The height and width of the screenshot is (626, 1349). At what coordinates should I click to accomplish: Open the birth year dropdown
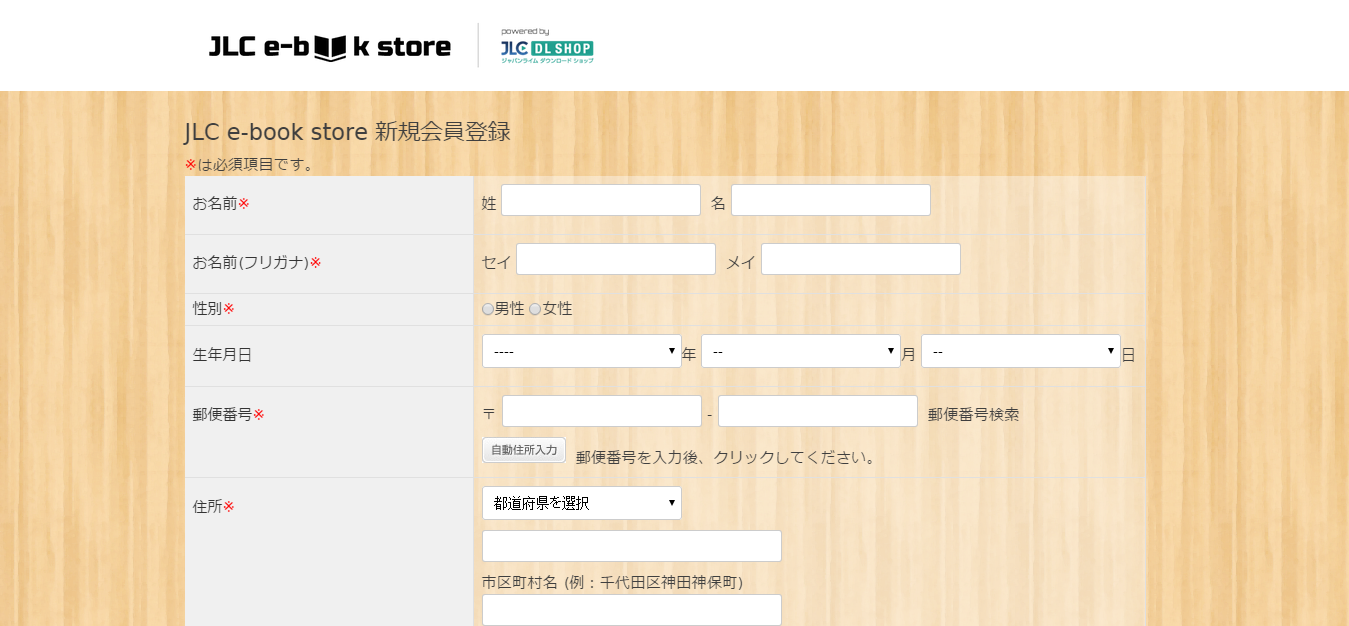pyautogui.click(x=582, y=351)
